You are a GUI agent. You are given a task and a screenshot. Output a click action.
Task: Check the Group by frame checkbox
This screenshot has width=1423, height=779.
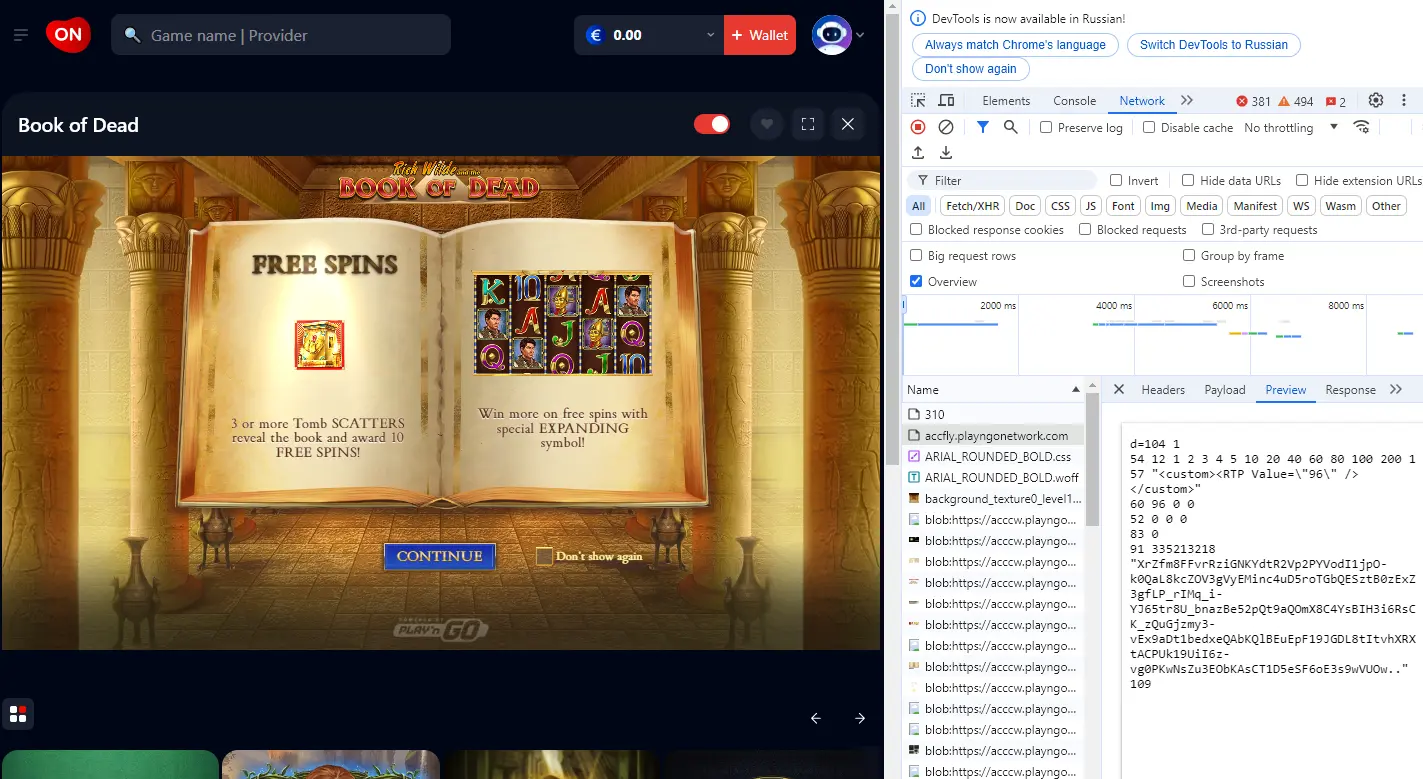[x=1189, y=255]
